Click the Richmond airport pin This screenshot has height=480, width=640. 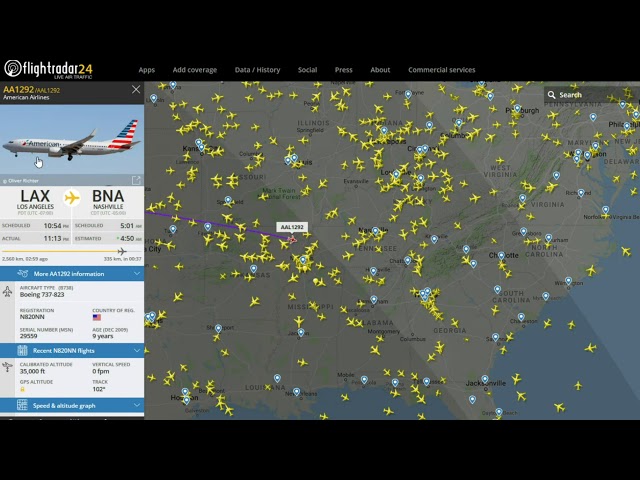pyautogui.click(x=581, y=193)
